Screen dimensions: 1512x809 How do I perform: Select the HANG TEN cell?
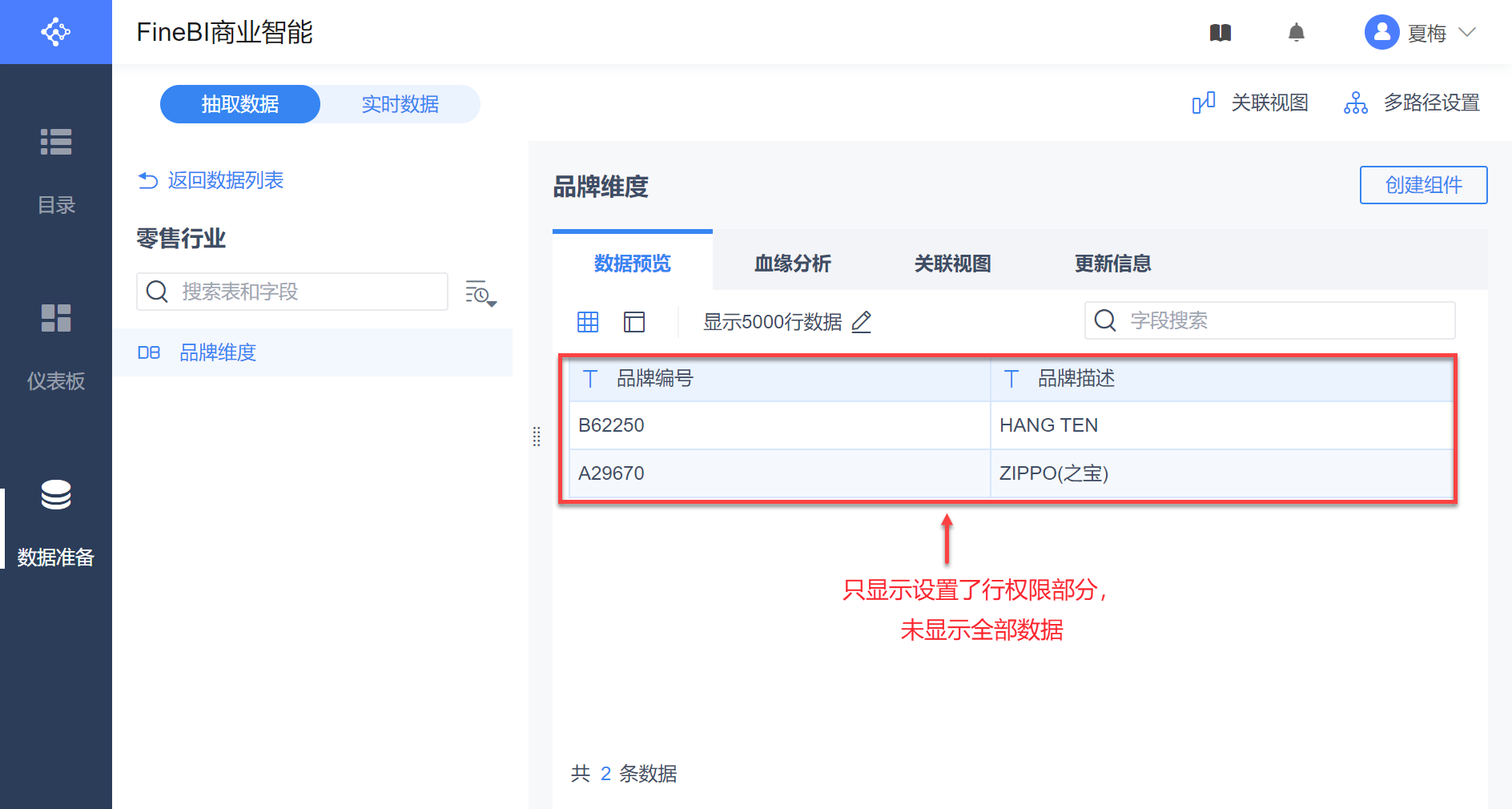[1222, 425]
